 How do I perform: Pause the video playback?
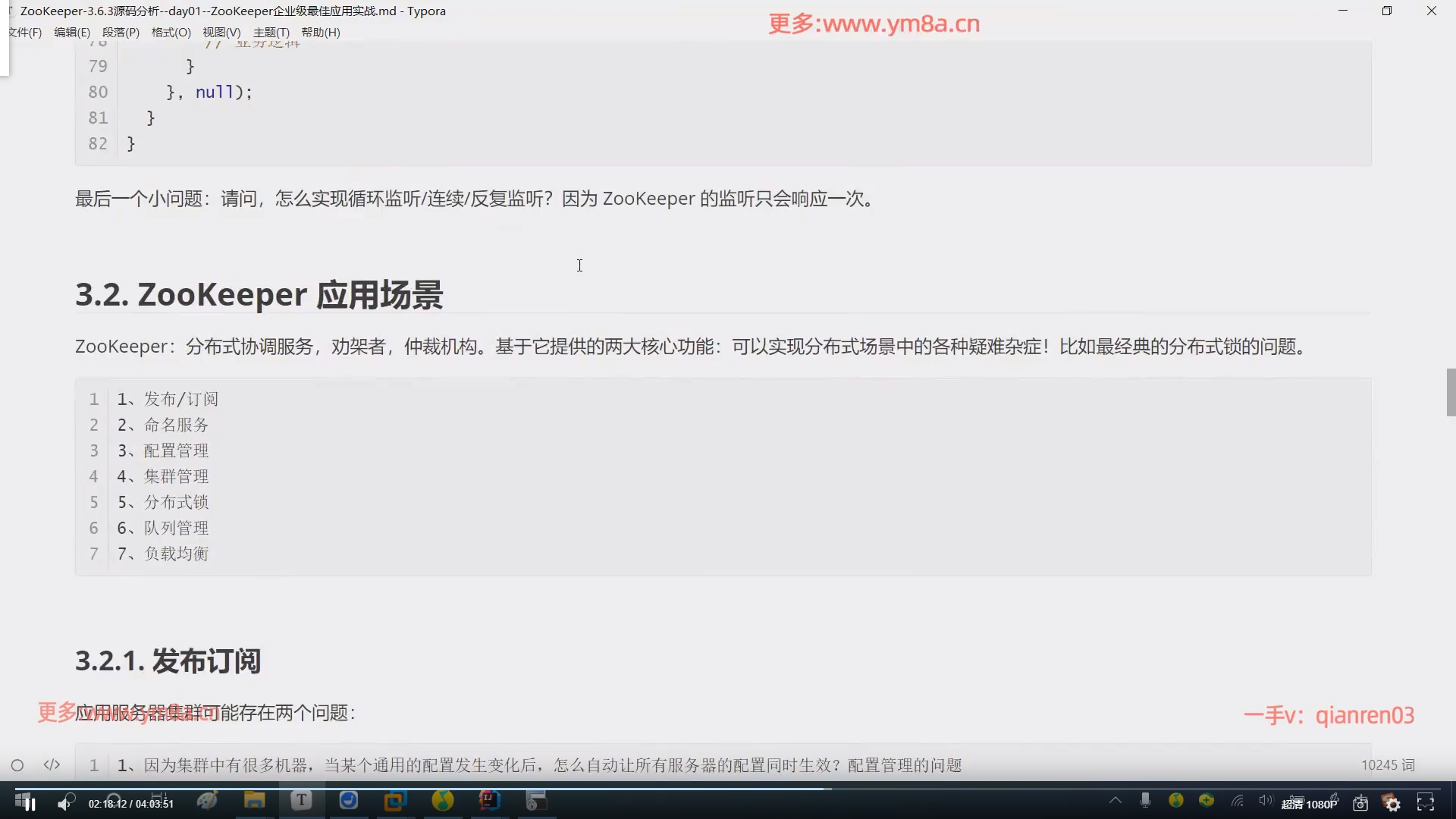pyautogui.click(x=30, y=804)
